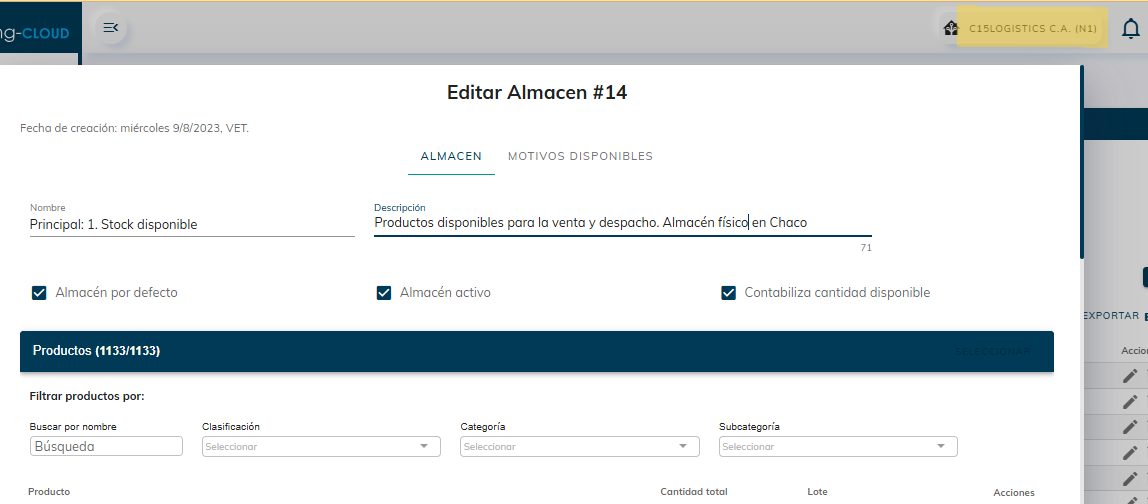
Task: Select the Almacen tab
Action: 451,157
